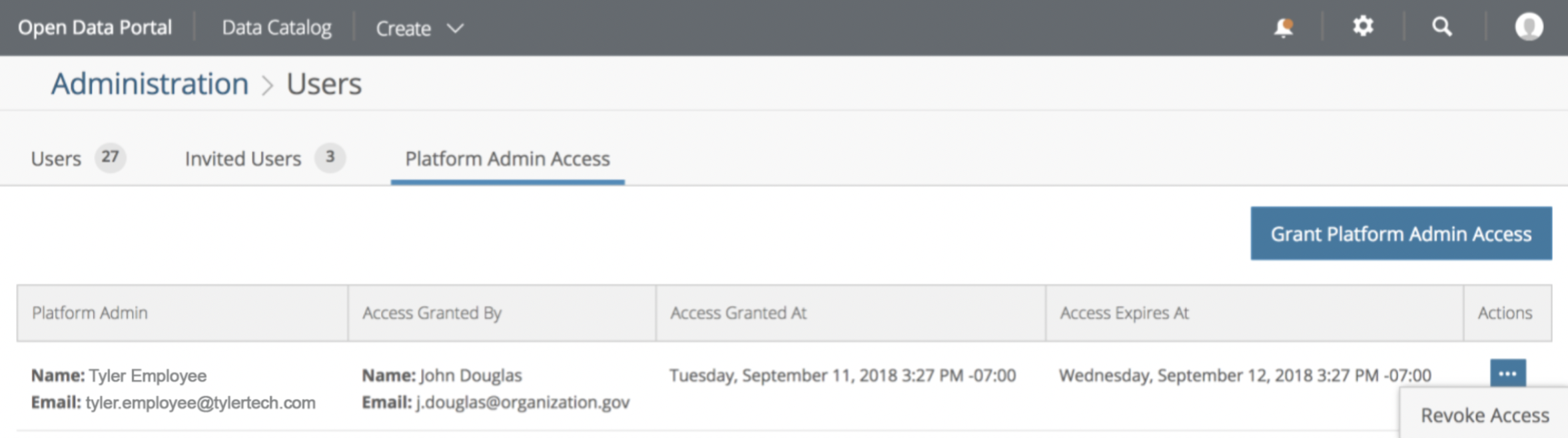Click Grant Platform Admin Access button

click(x=1401, y=234)
